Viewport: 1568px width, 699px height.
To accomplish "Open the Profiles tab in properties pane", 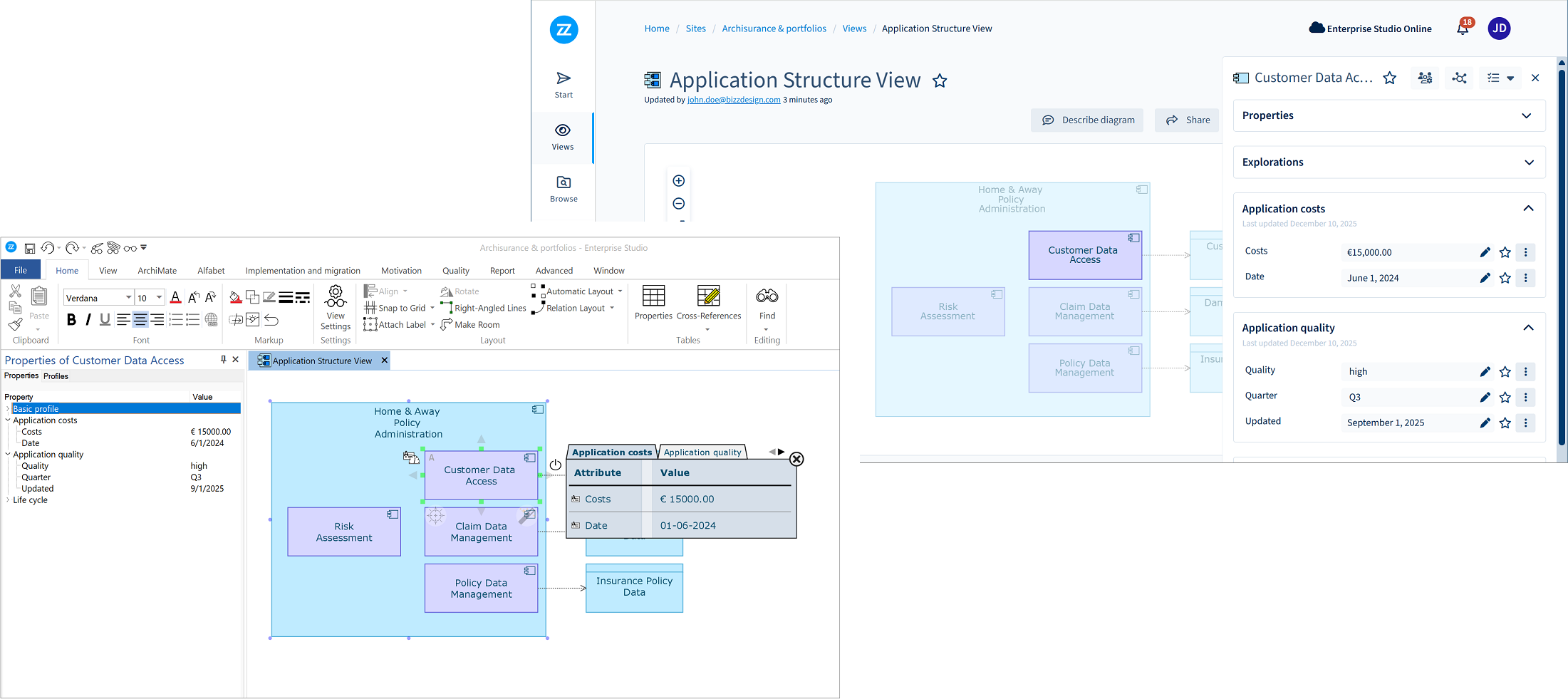I will pos(56,376).
